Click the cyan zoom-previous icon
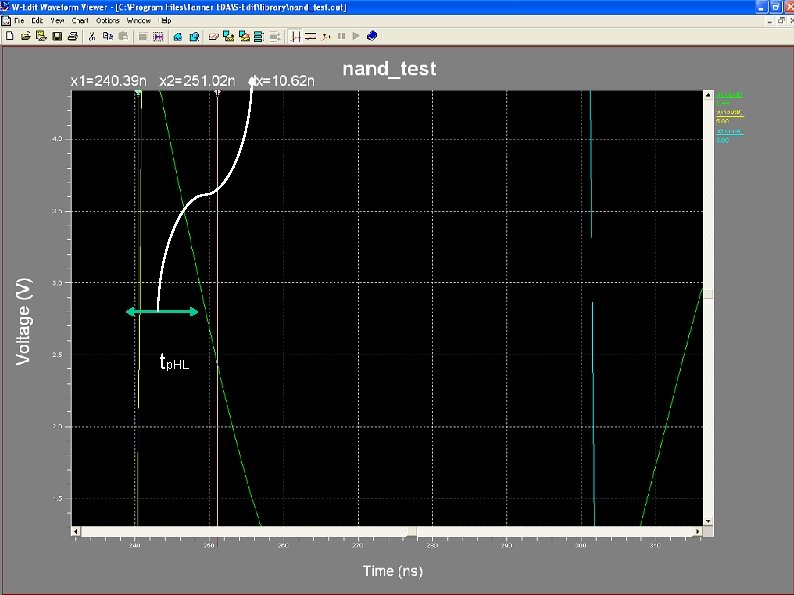Viewport: 794px width, 595px height. click(x=194, y=36)
